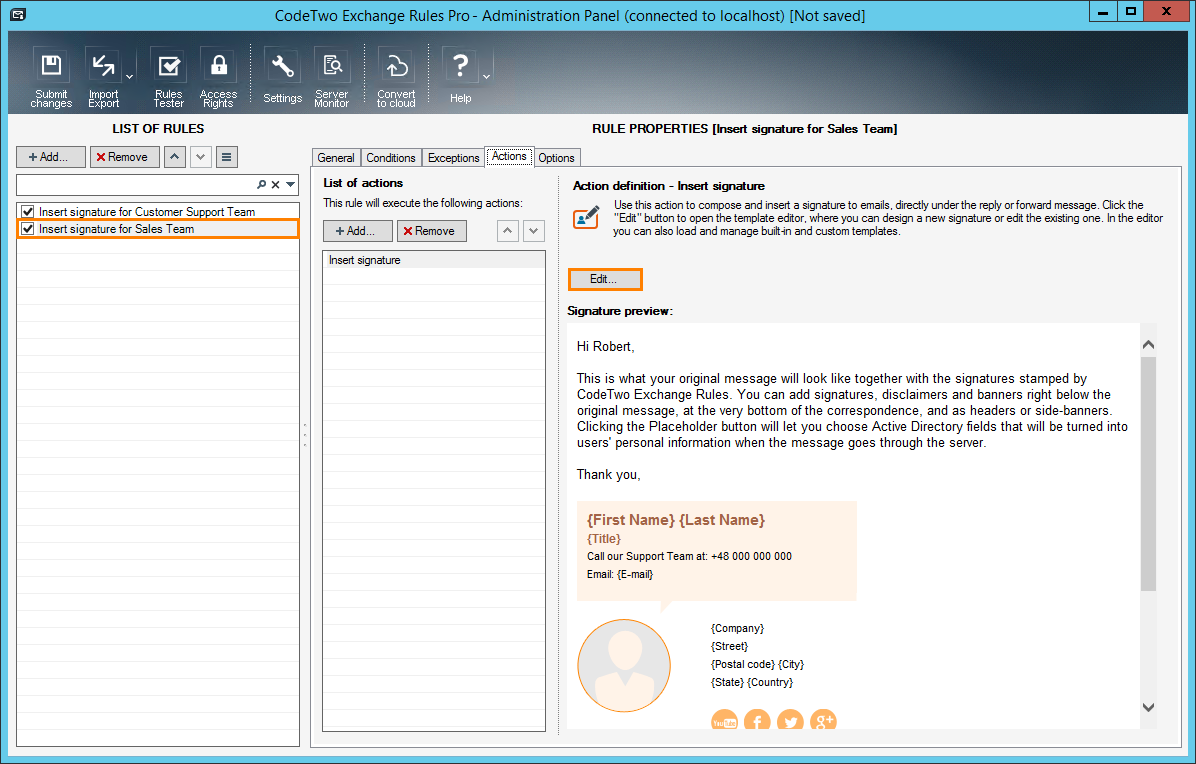The height and width of the screenshot is (764, 1196).
Task: Click Remove in the List of actions
Action: pyautogui.click(x=432, y=231)
